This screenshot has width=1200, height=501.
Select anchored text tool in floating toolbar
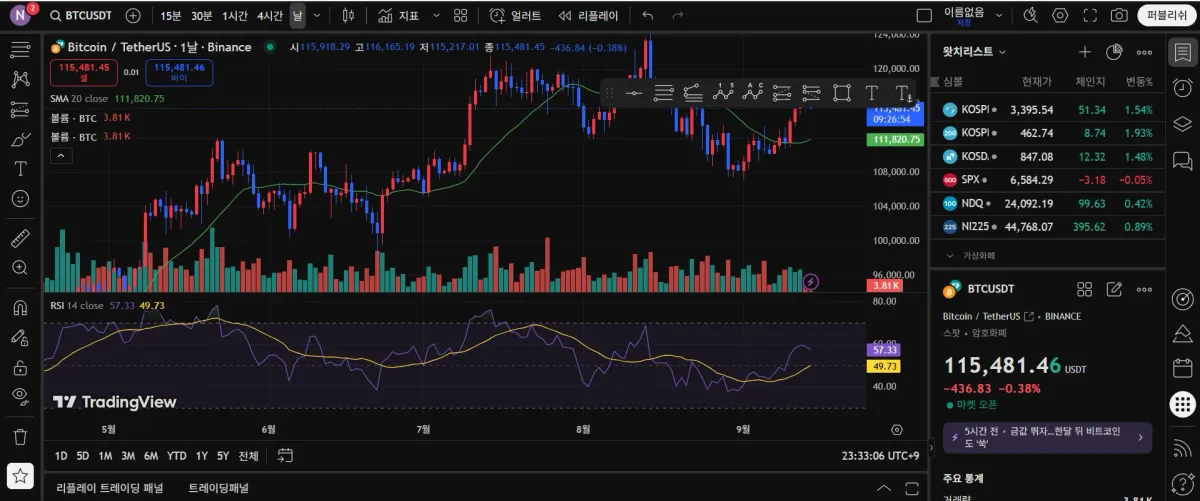tap(902, 94)
